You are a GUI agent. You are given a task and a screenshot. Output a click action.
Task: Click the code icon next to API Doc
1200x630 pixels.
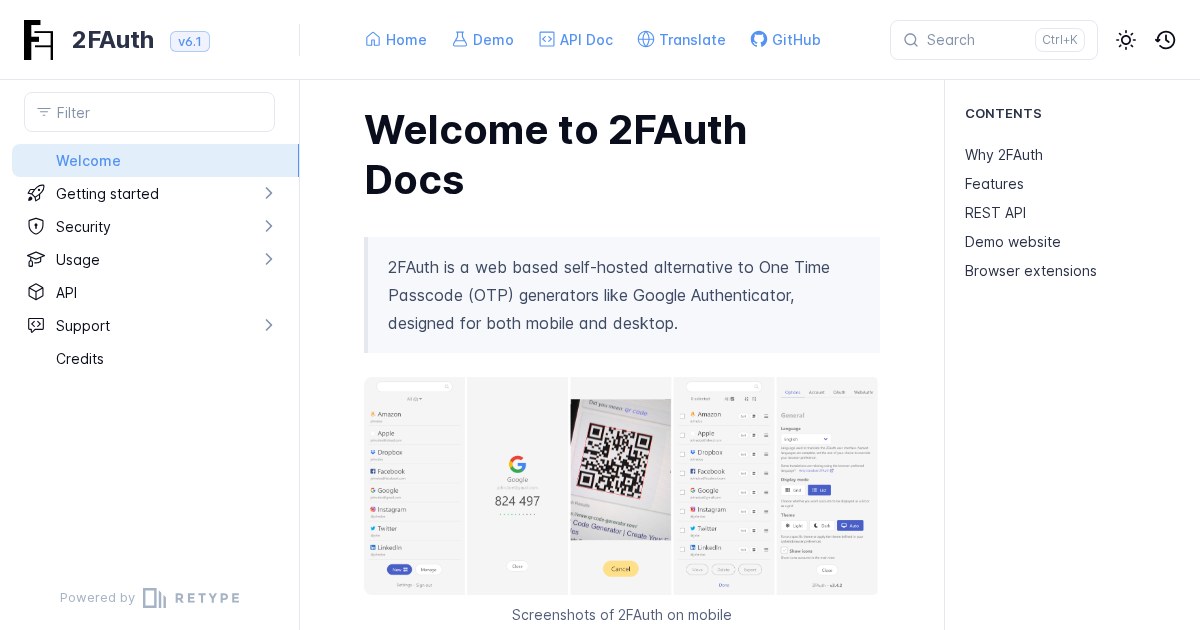(547, 39)
